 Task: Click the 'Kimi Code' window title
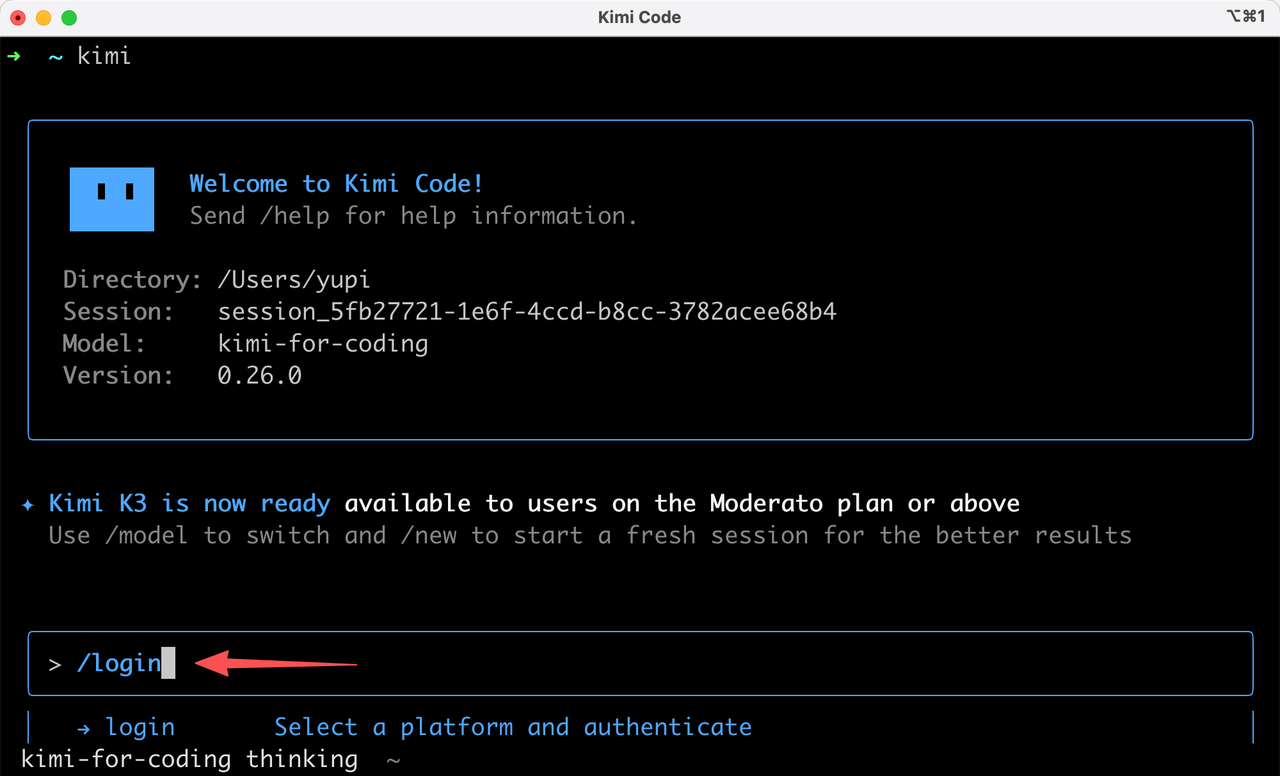click(639, 17)
